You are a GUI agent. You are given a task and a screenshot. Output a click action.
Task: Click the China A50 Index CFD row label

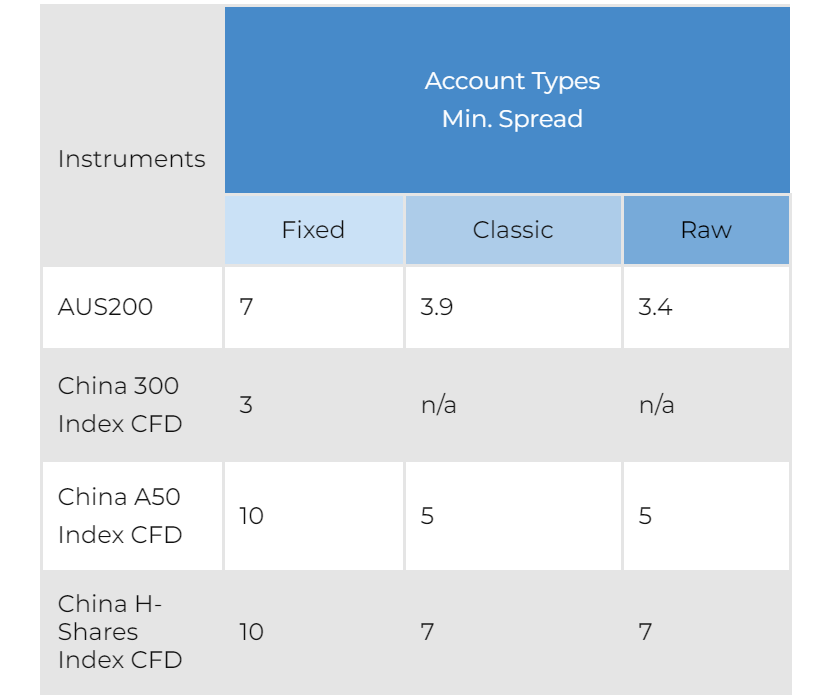[x=120, y=516]
